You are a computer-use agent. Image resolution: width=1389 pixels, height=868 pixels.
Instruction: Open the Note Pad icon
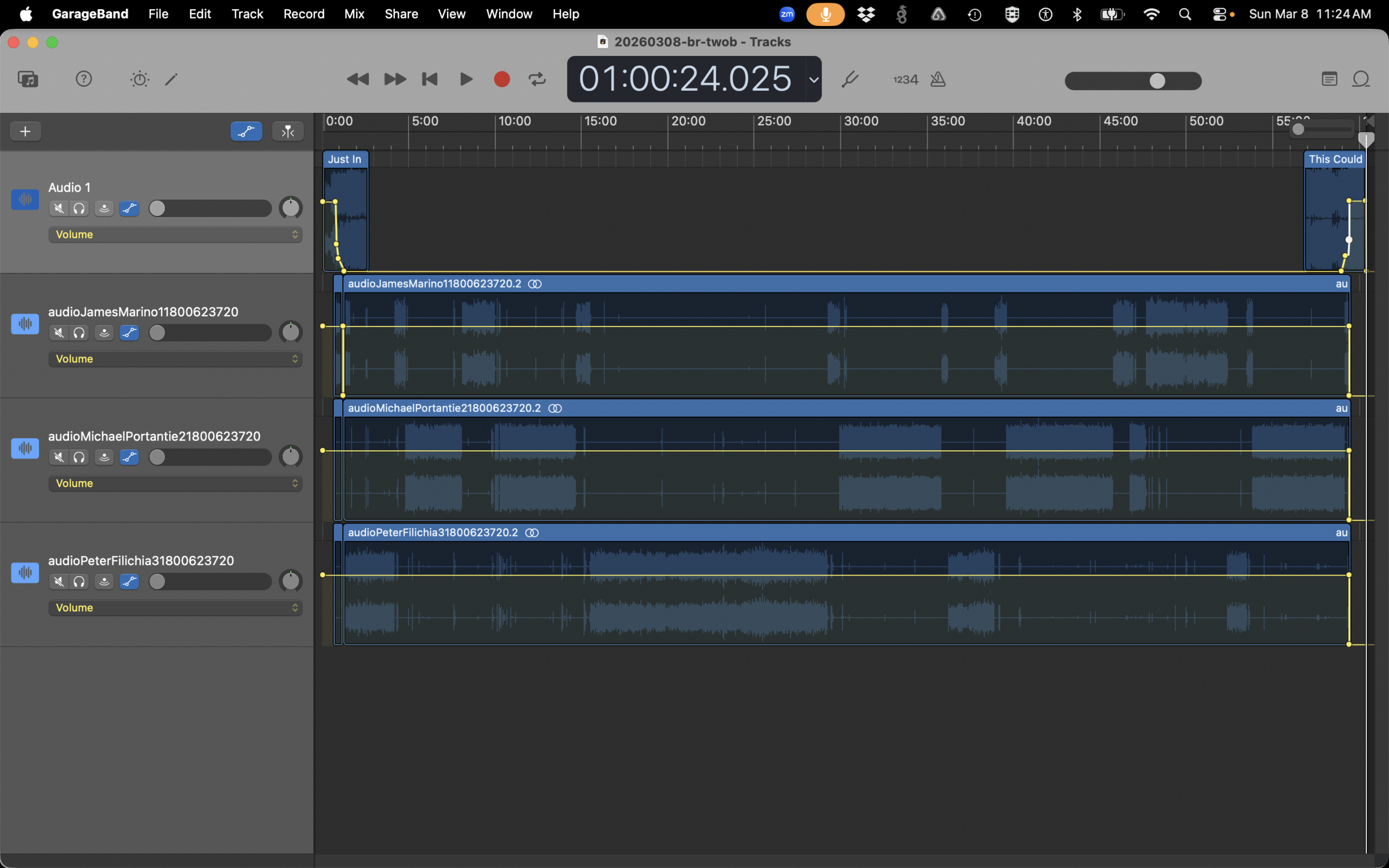[1329, 79]
